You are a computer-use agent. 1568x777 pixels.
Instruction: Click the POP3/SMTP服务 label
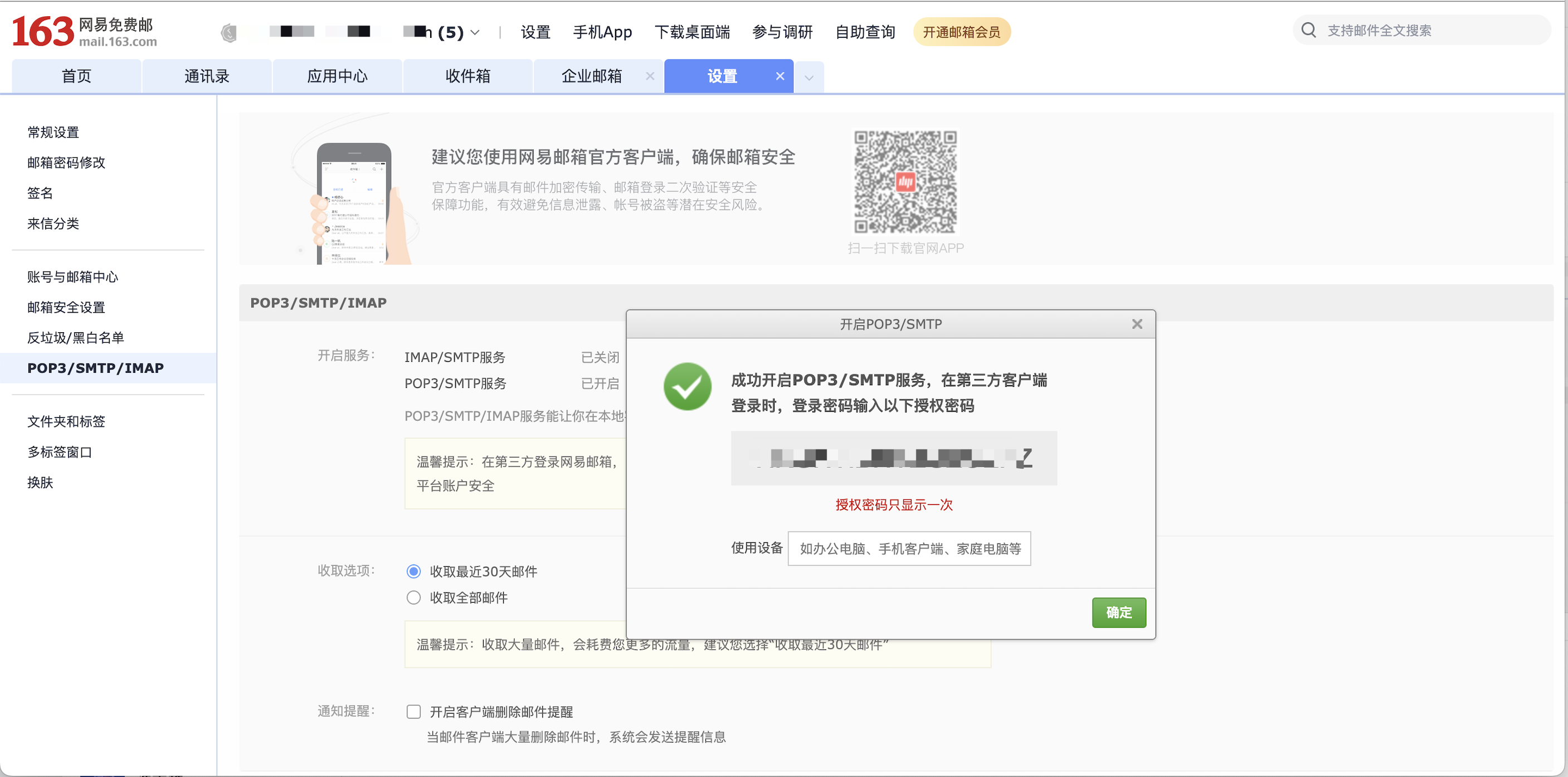coord(455,383)
